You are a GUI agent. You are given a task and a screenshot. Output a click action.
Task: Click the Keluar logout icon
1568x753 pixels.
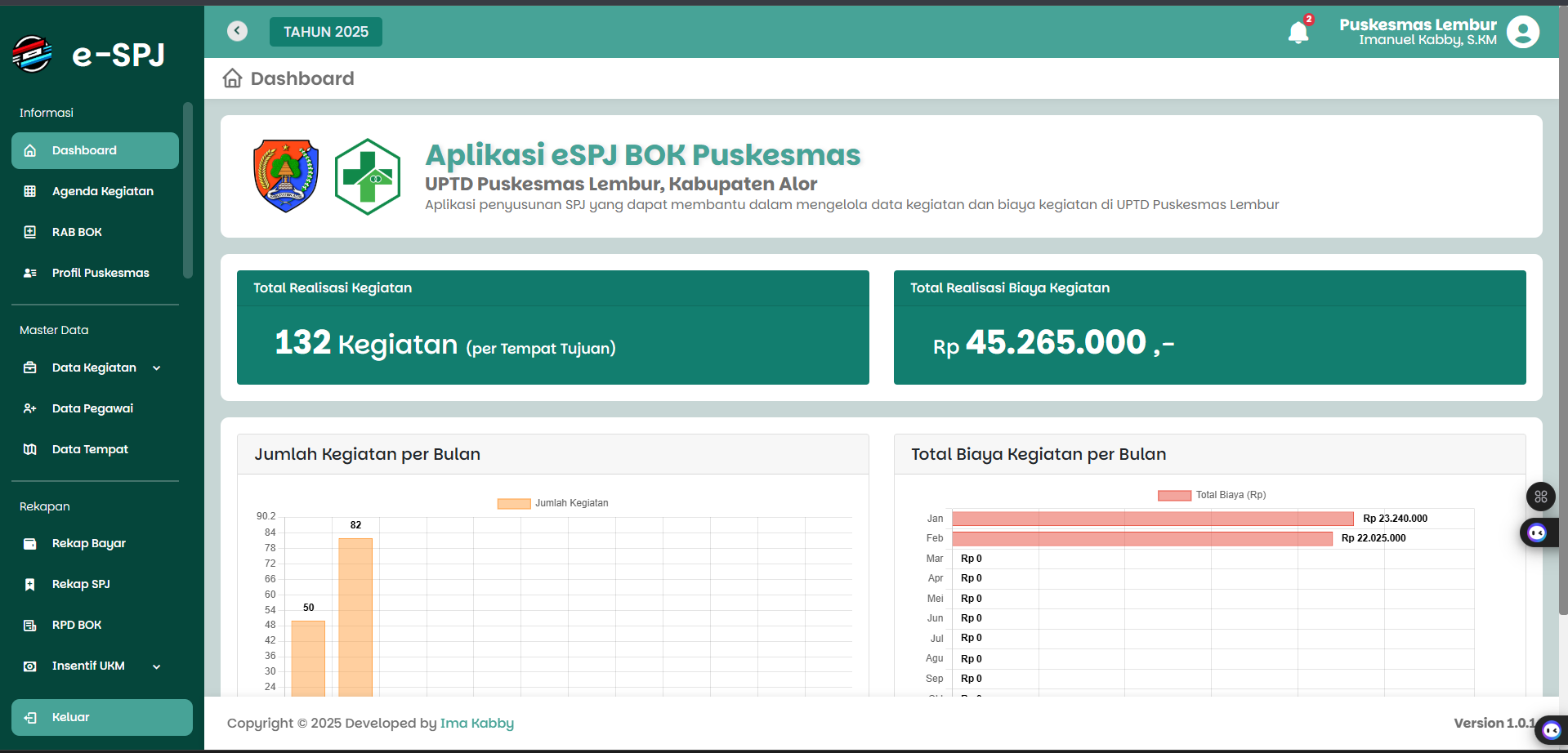[30, 718]
